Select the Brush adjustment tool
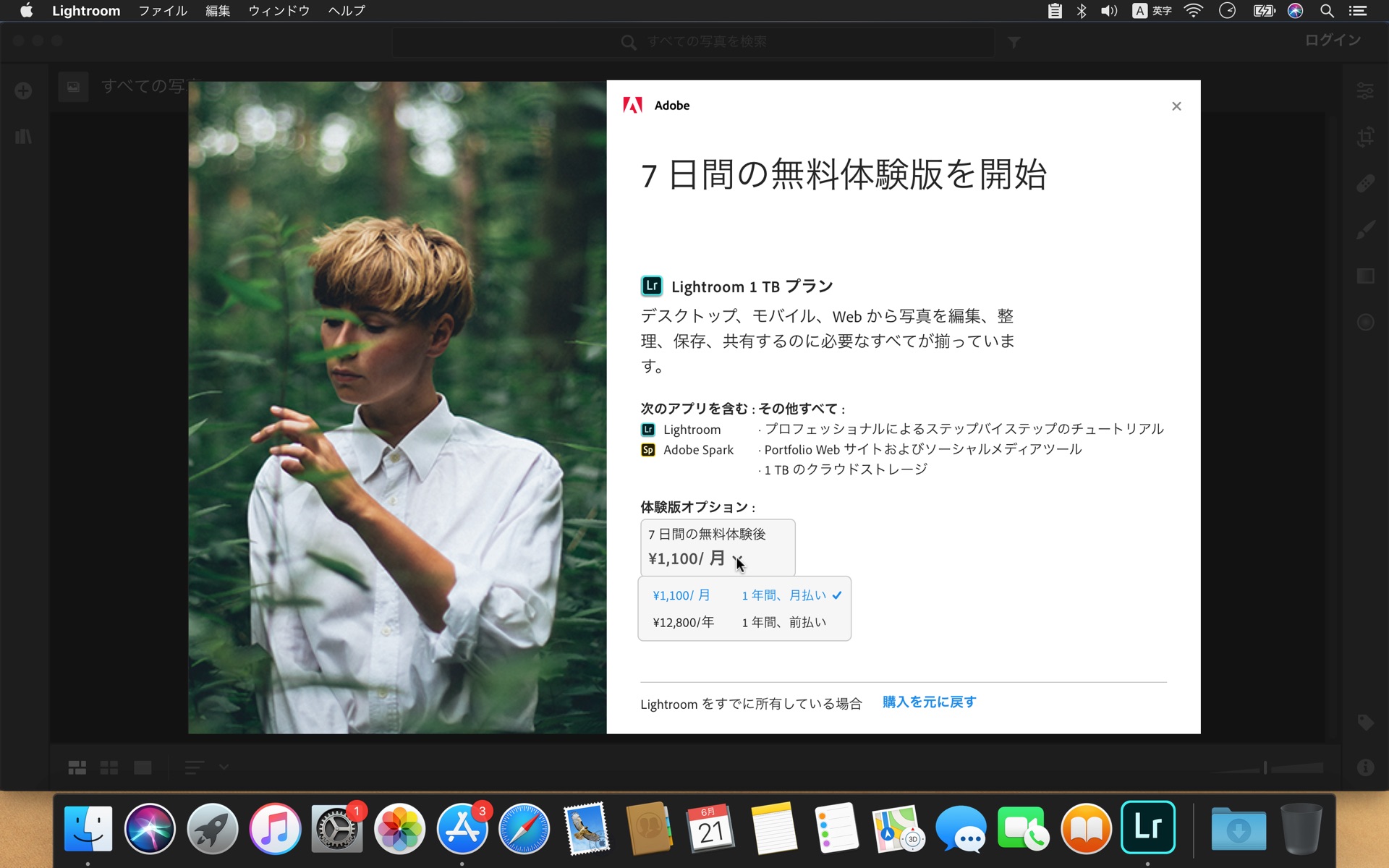 1365,230
